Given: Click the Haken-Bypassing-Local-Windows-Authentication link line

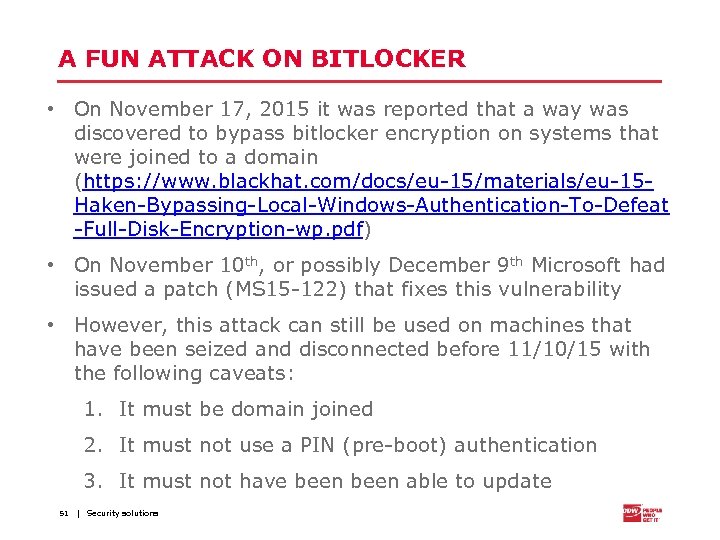Looking at the screenshot, I should [x=371, y=205].
